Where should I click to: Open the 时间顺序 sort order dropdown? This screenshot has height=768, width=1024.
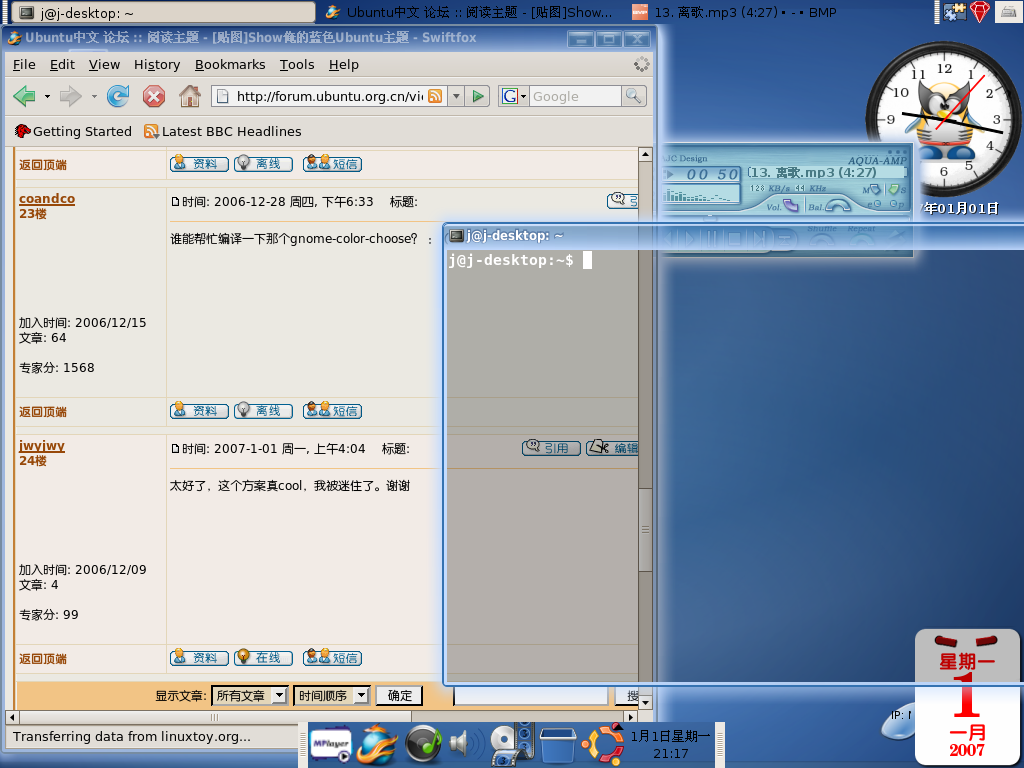pyautogui.click(x=332, y=696)
